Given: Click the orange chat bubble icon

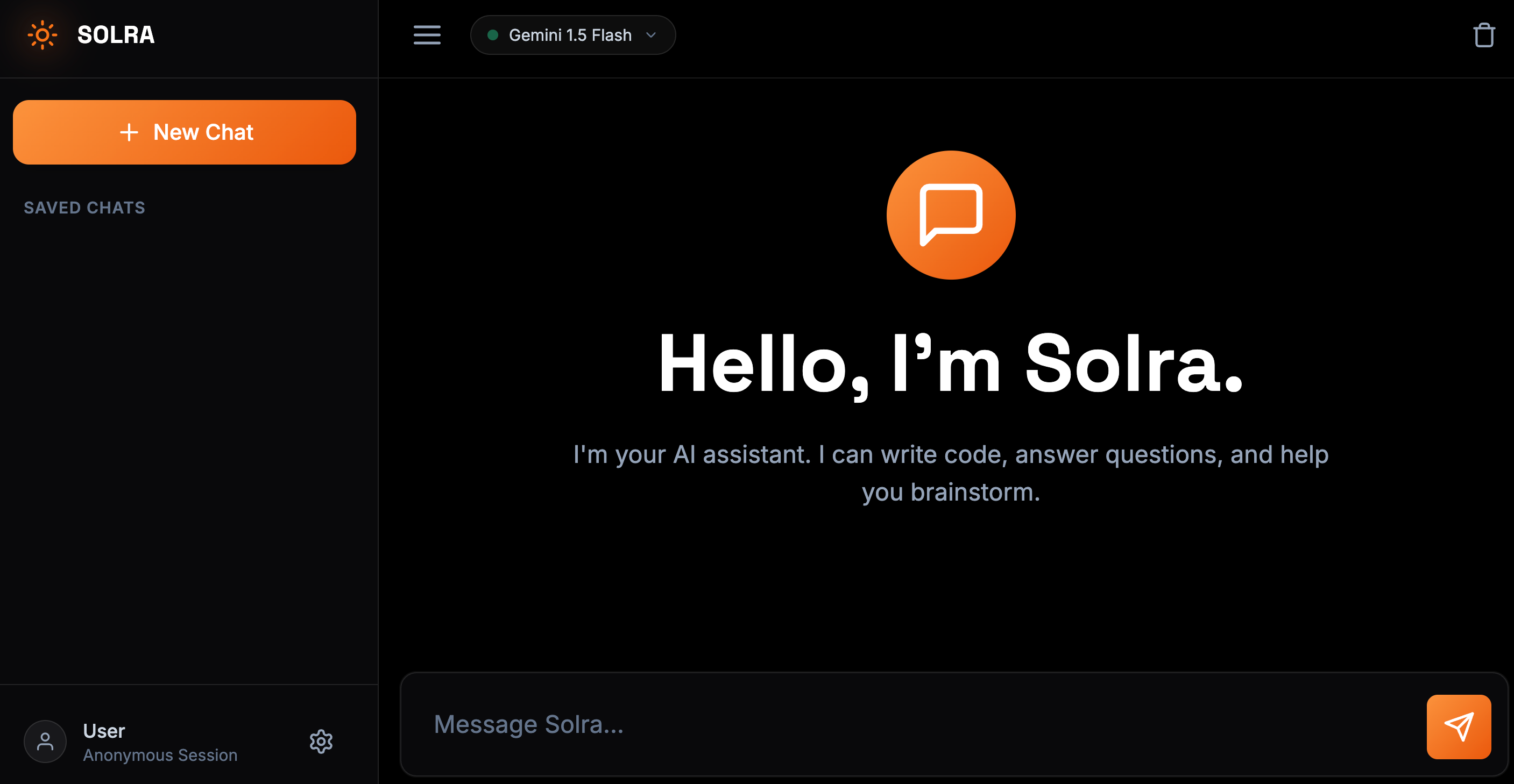Looking at the screenshot, I should [950, 215].
